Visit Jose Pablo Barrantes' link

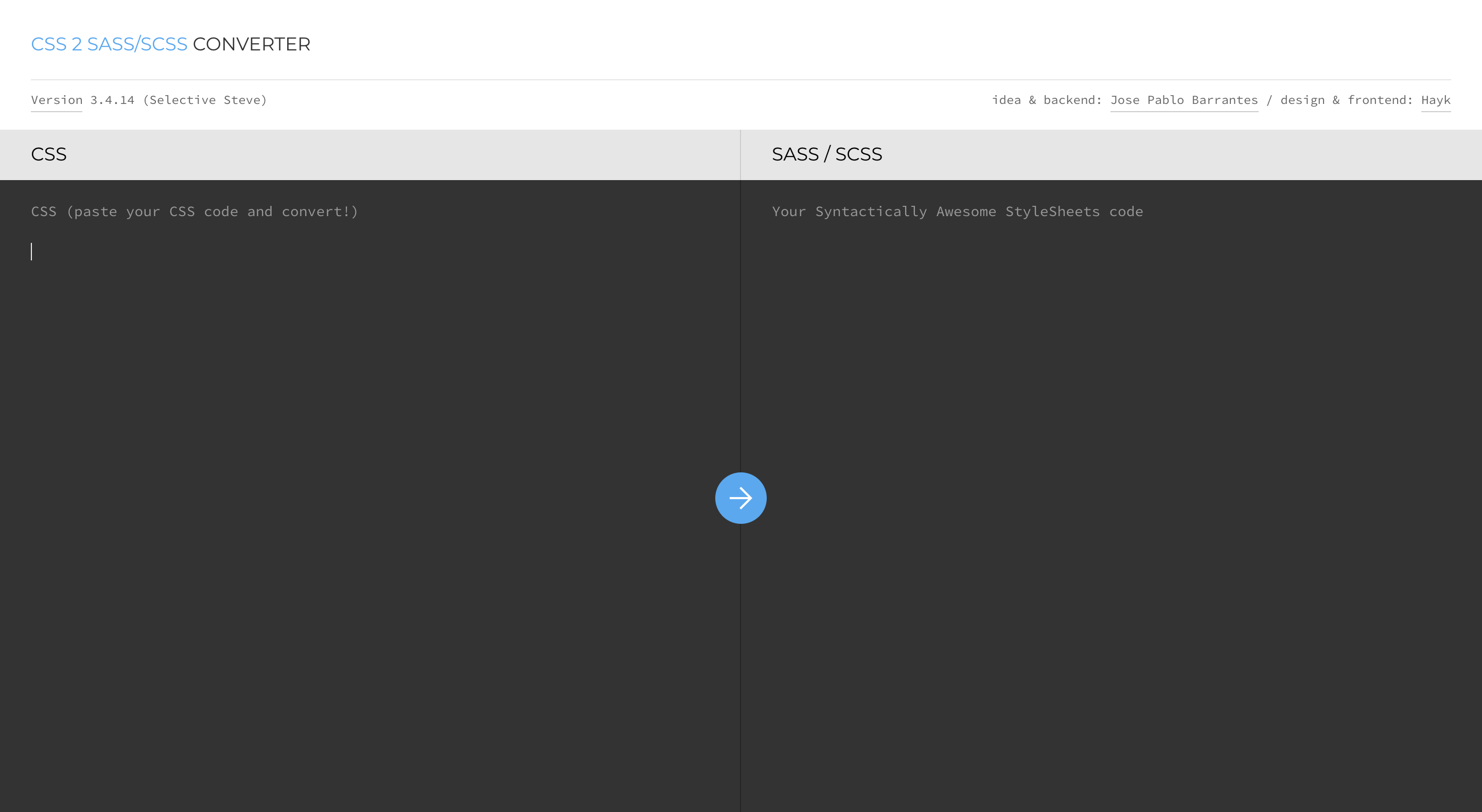(1184, 100)
